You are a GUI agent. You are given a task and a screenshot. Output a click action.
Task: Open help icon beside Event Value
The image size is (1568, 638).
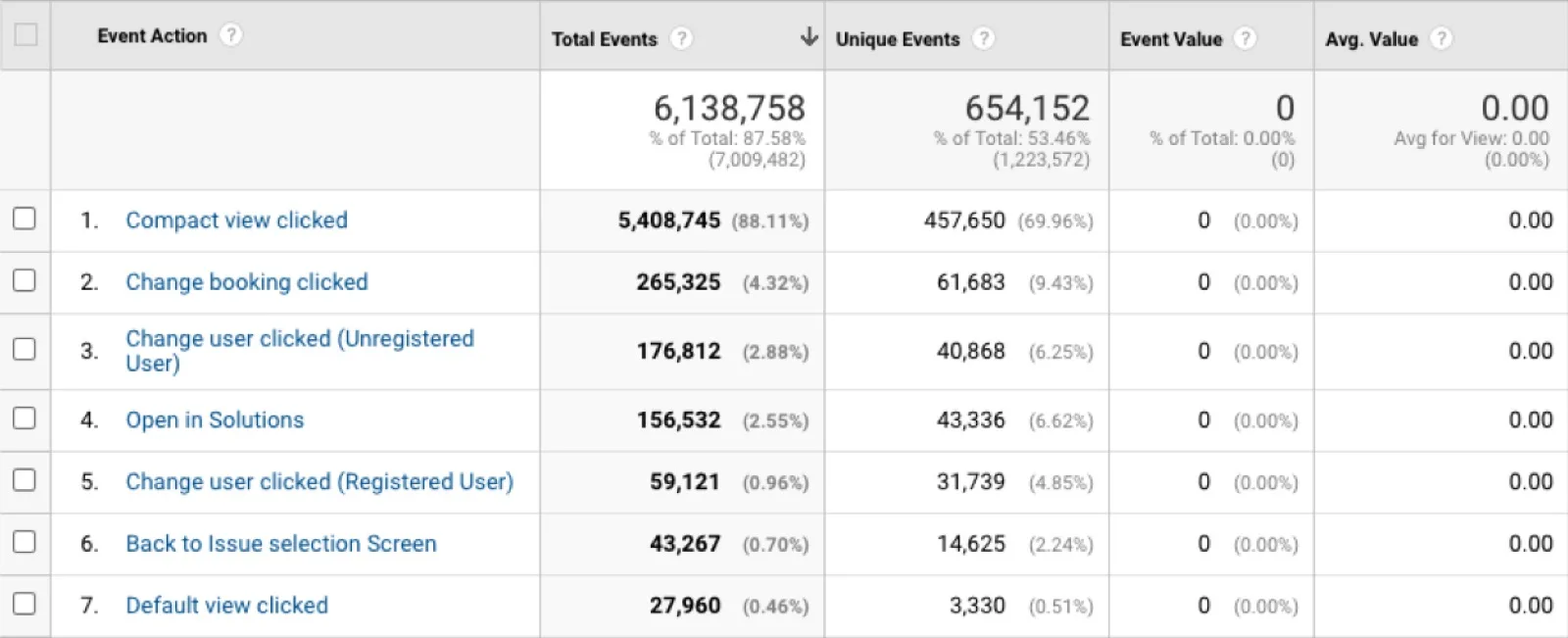click(1245, 39)
